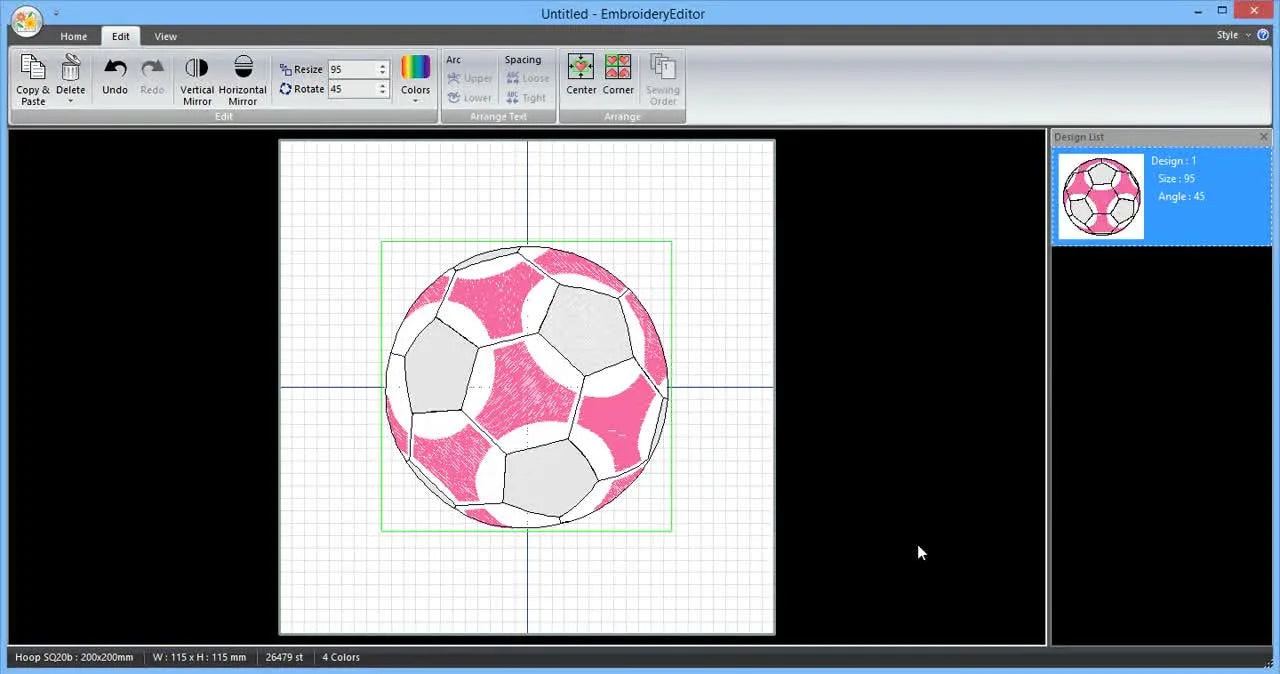Center the design in the hoop
The height and width of the screenshot is (674, 1280).
[x=581, y=69]
